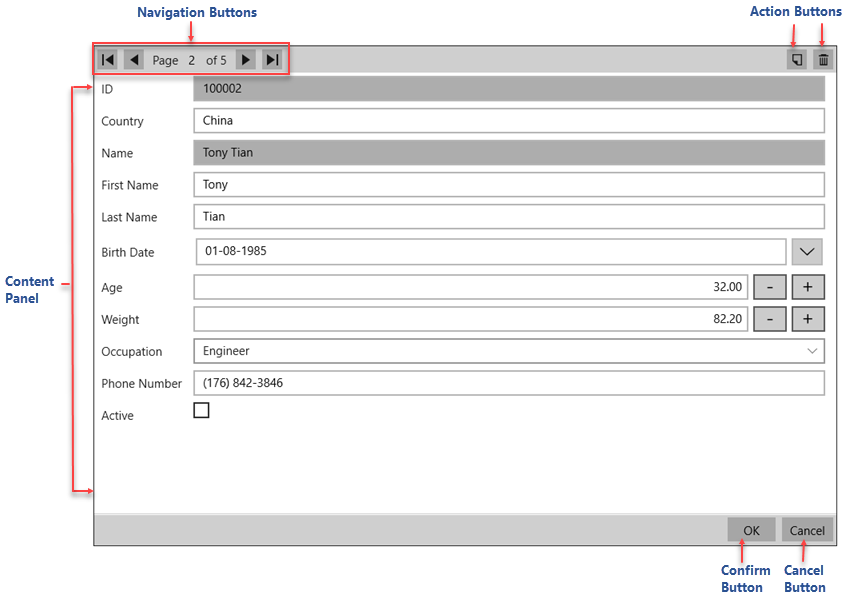Open the Birth Date picker dropdown

click(x=808, y=251)
